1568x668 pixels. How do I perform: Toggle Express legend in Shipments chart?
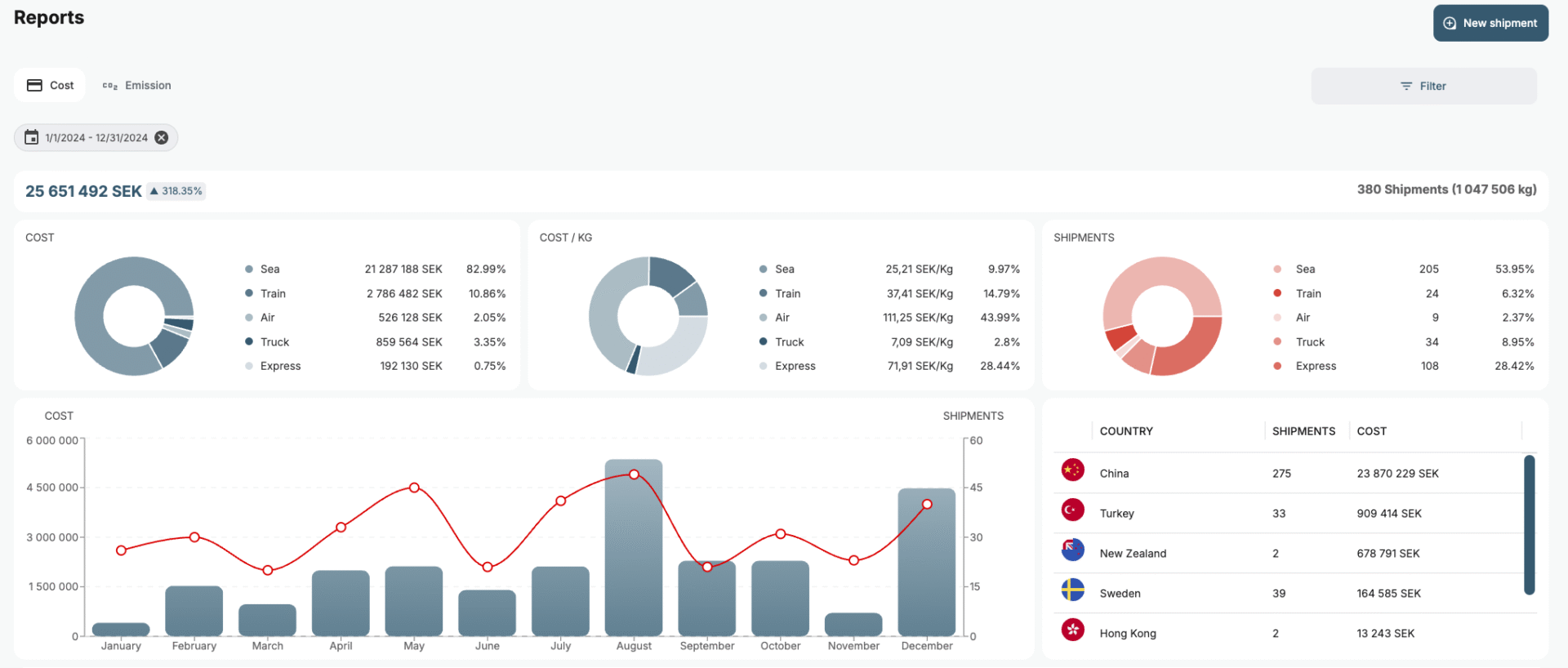tap(1315, 366)
